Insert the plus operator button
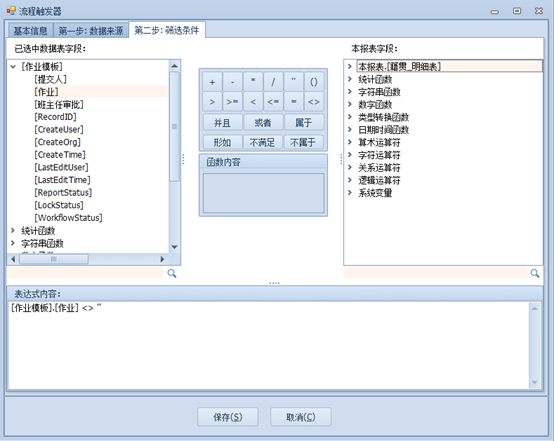This screenshot has width=554, height=441. coord(212,82)
